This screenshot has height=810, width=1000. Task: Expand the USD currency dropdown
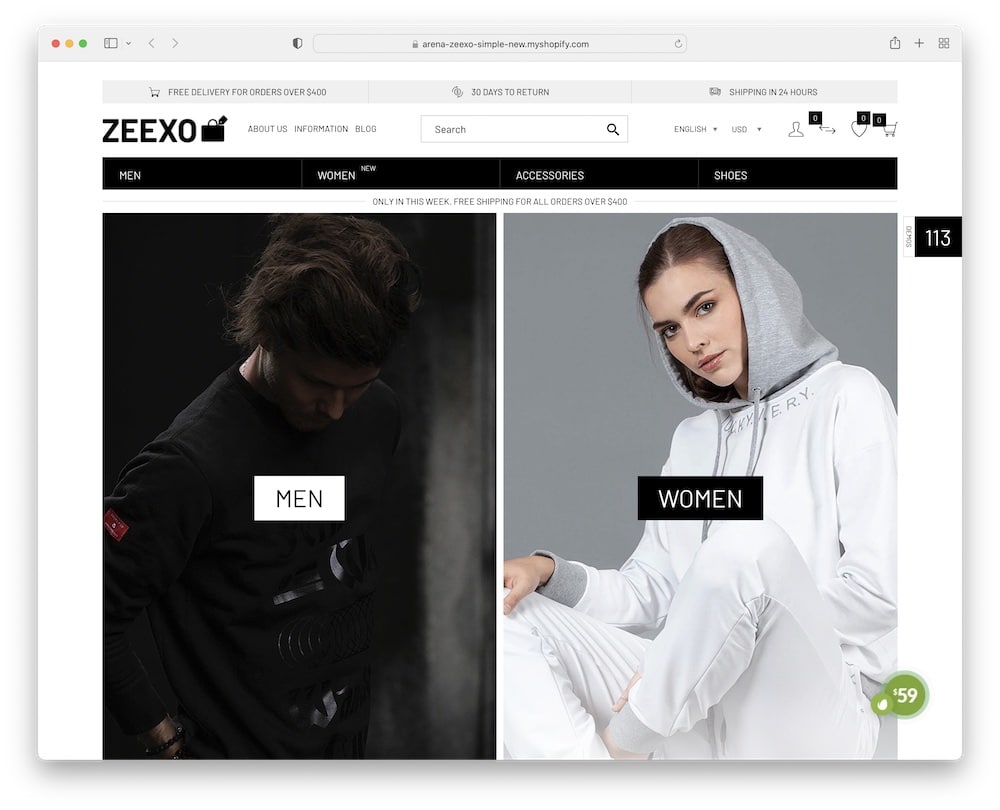(x=746, y=129)
